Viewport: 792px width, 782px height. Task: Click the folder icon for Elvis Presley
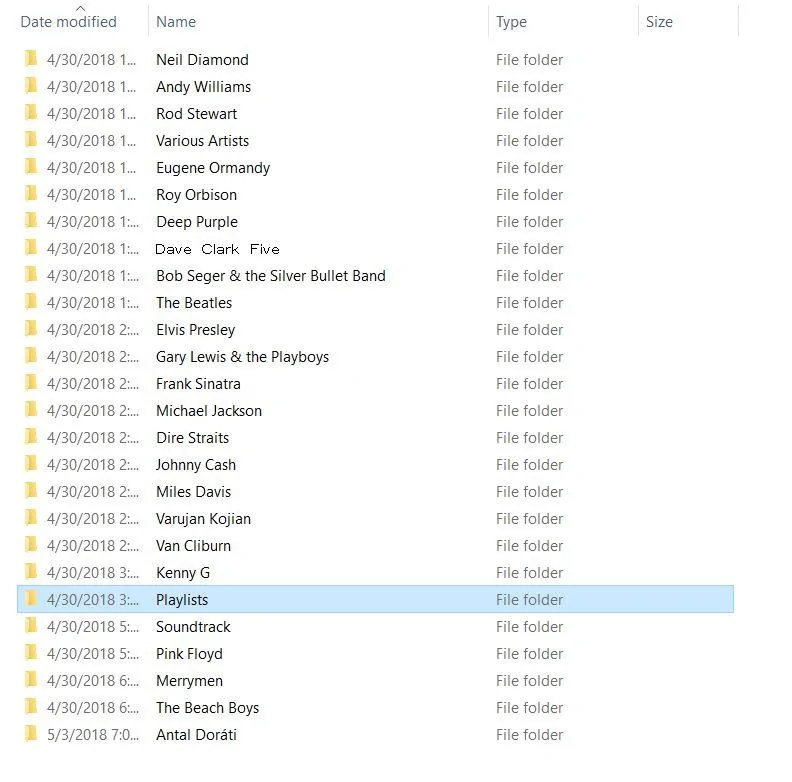31,328
